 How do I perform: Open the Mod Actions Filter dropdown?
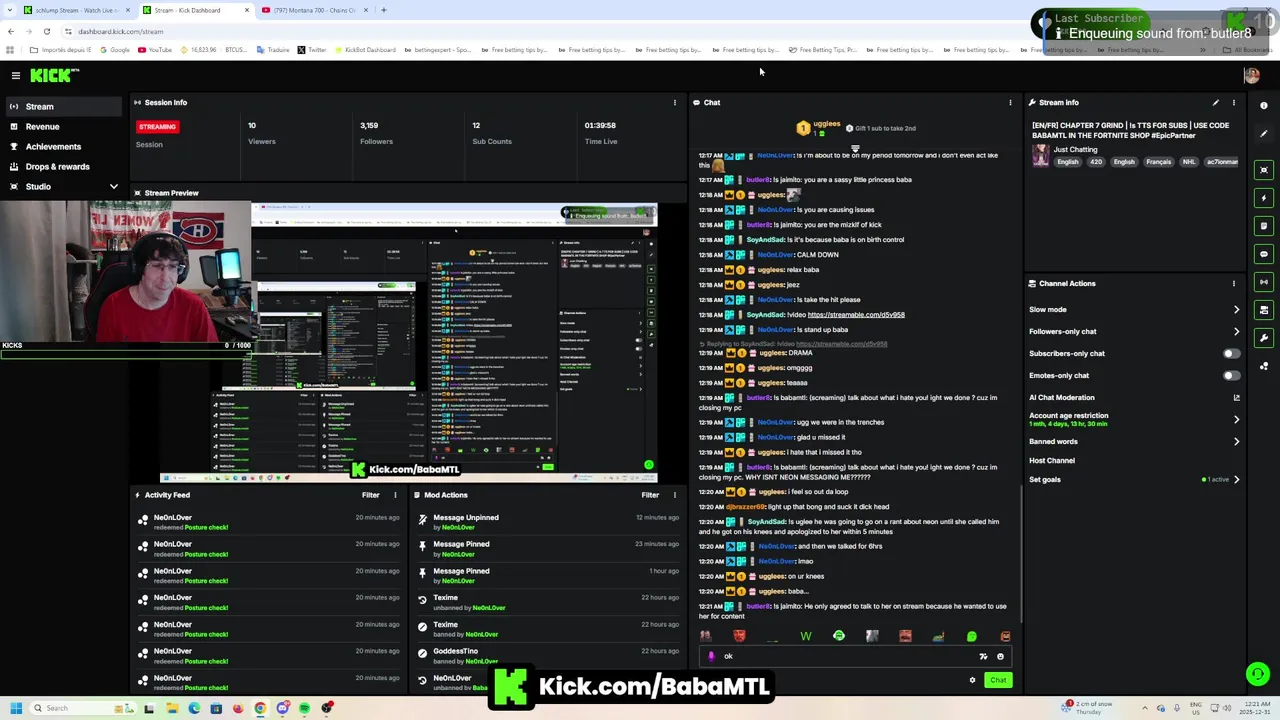(651, 495)
